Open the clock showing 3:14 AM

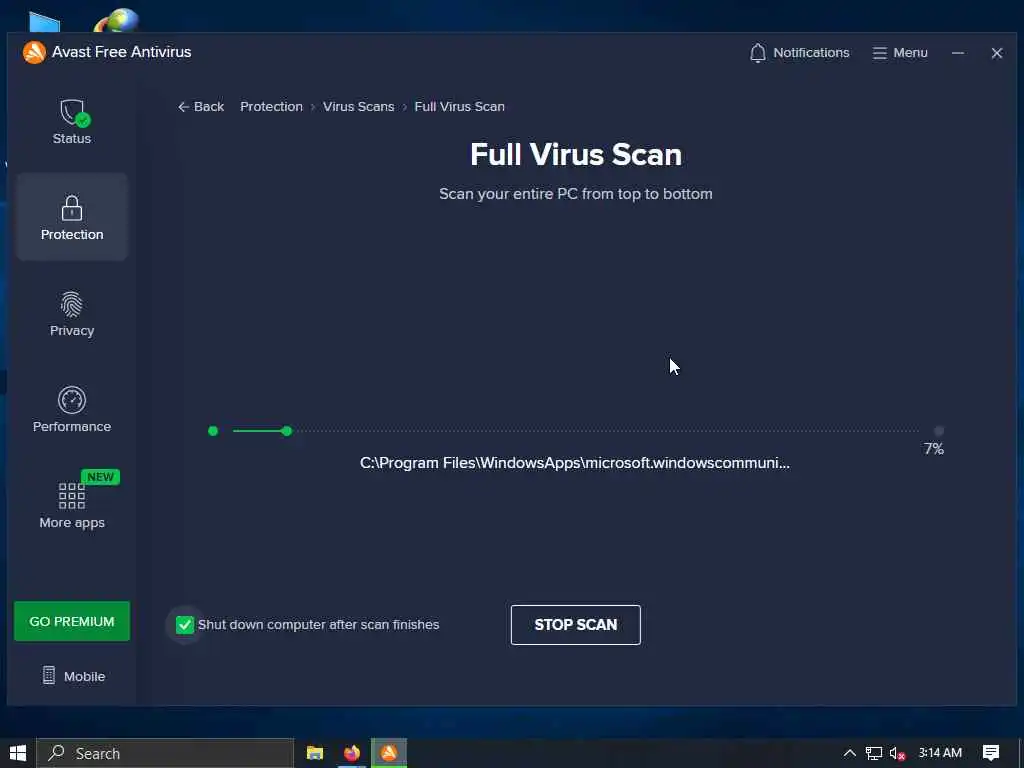pyautogui.click(x=940, y=753)
